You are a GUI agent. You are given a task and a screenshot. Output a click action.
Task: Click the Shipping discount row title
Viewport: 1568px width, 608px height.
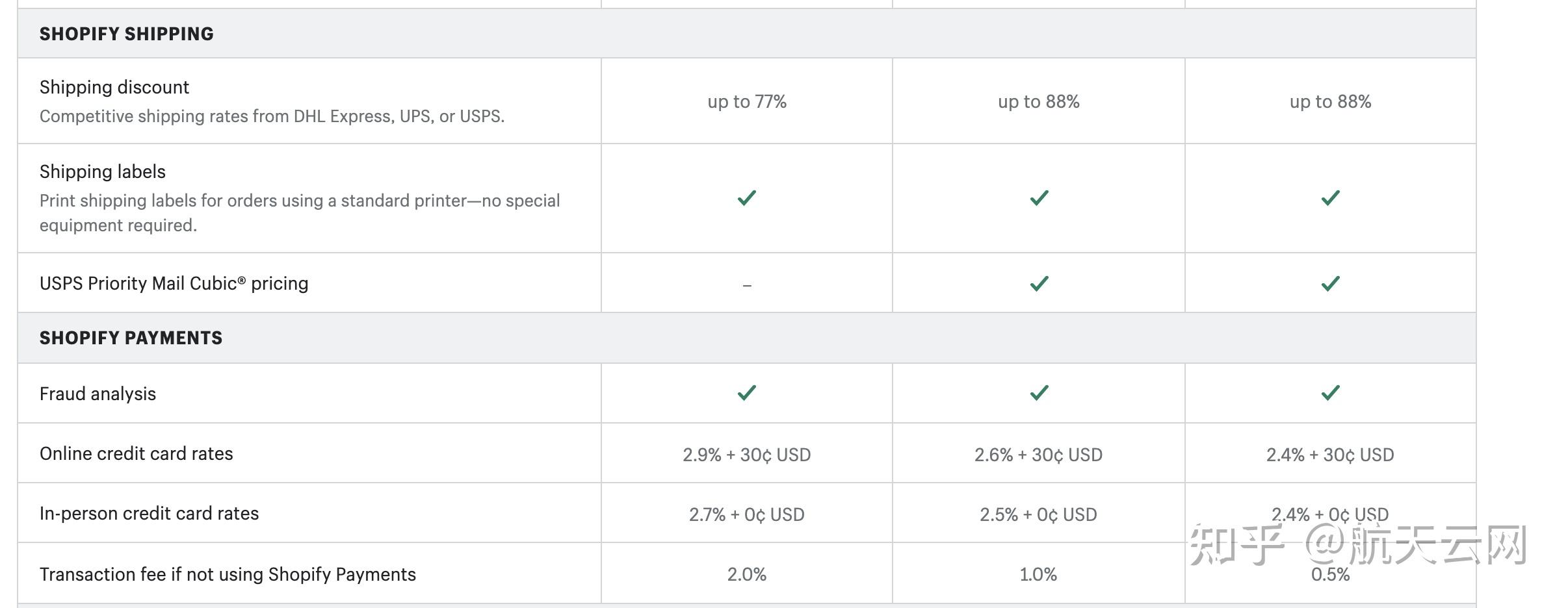tap(114, 87)
